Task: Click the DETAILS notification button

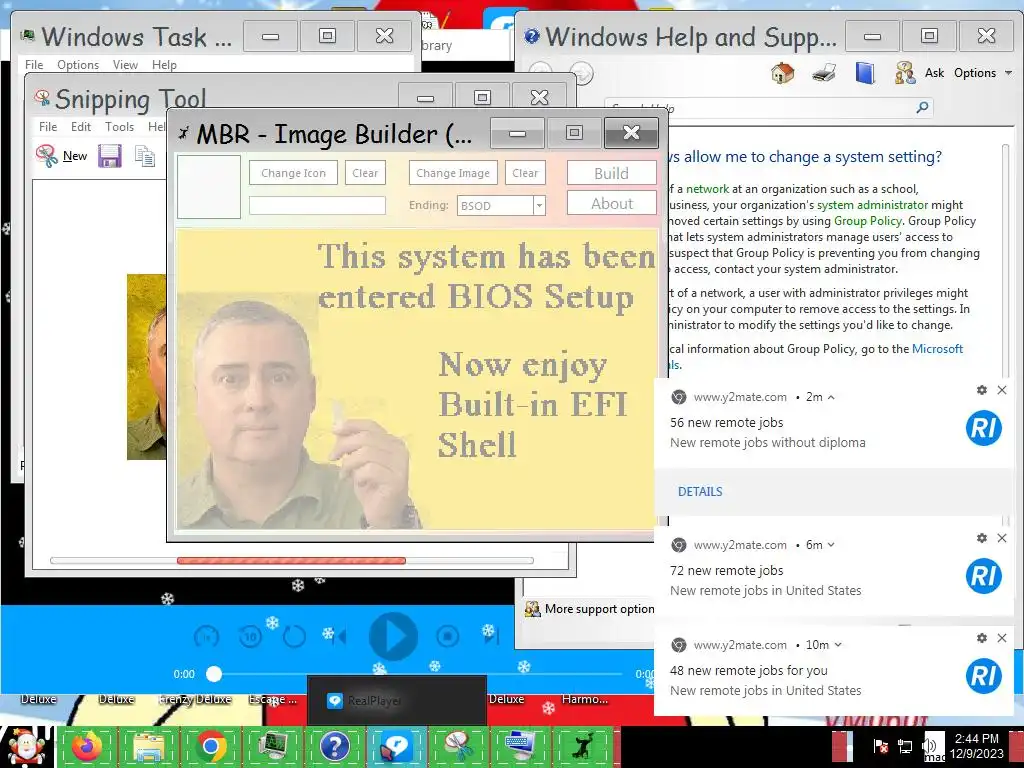Action: pos(699,492)
